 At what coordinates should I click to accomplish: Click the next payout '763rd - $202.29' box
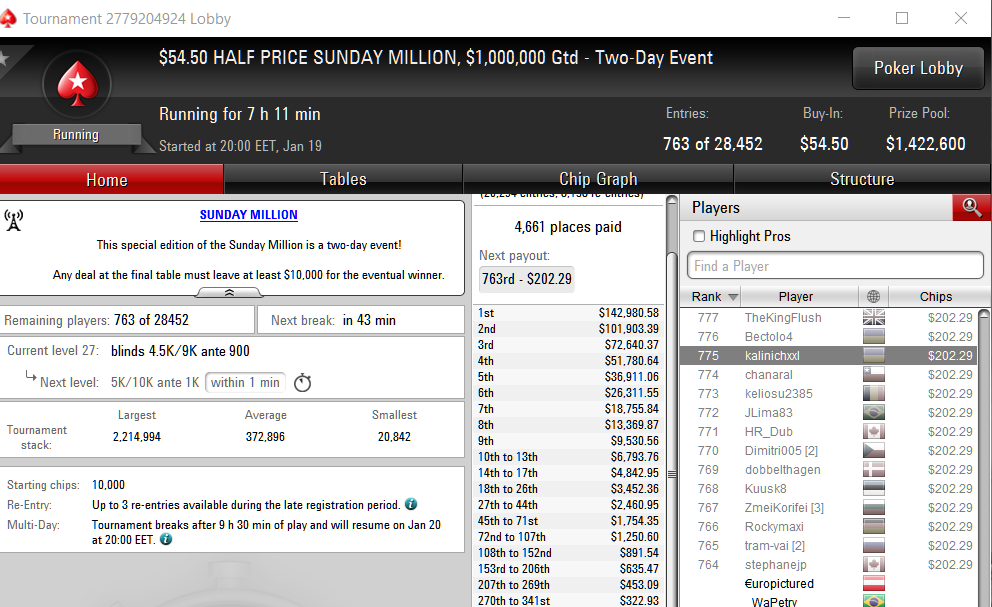pyautogui.click(x=526, y=279)
